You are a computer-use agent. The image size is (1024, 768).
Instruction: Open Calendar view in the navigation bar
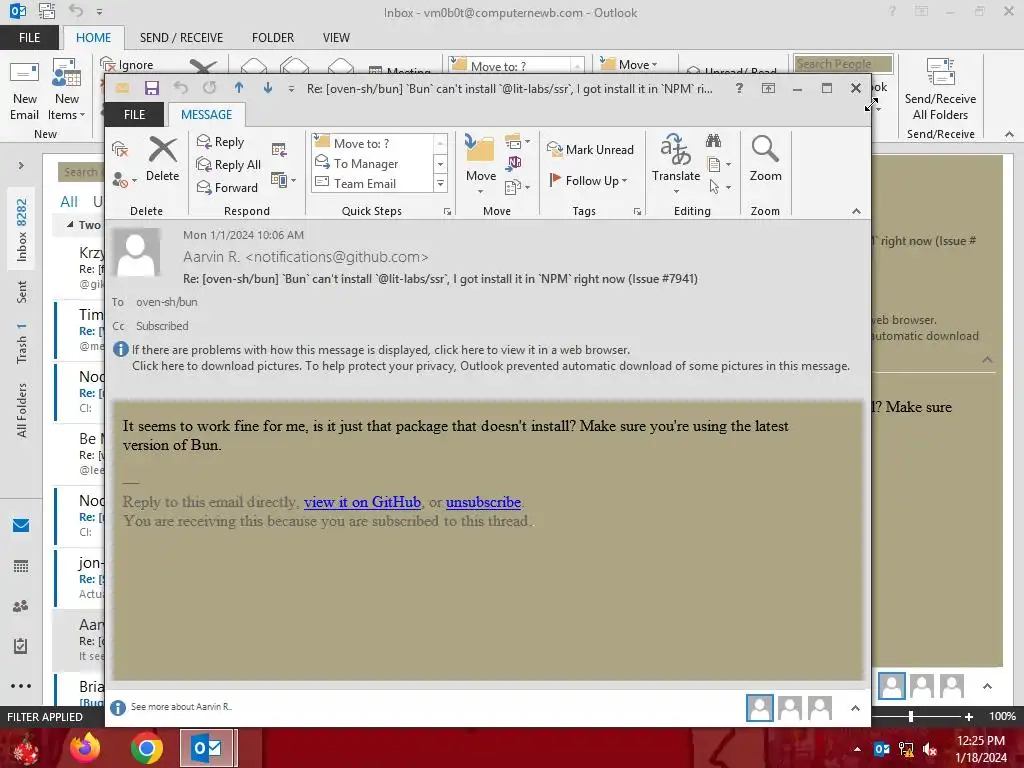coord(21,566)
